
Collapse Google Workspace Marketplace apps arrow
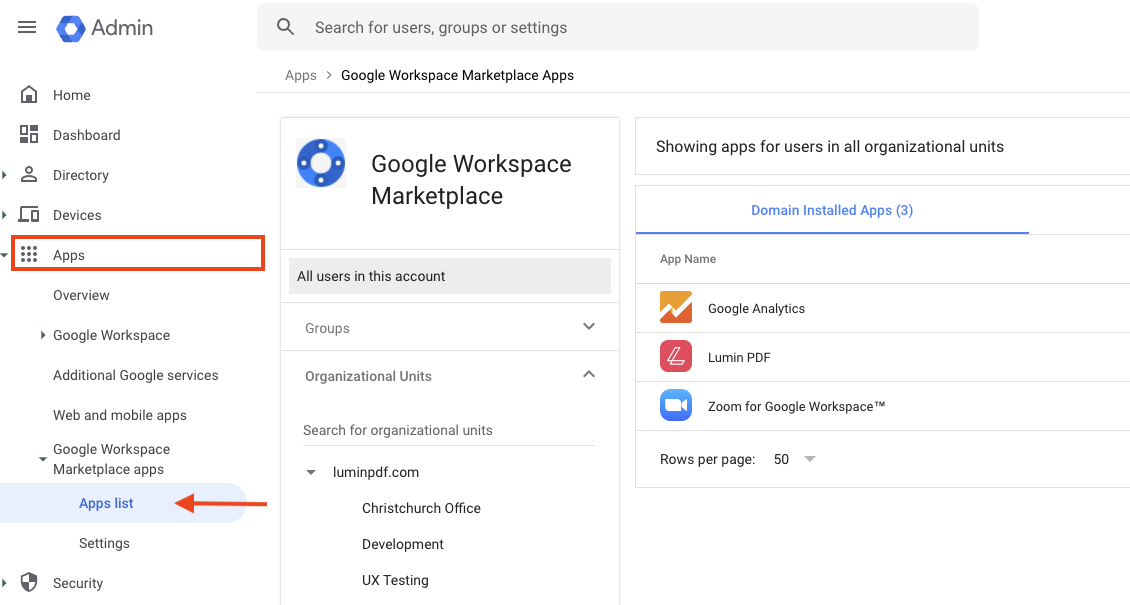coord(43,459)
